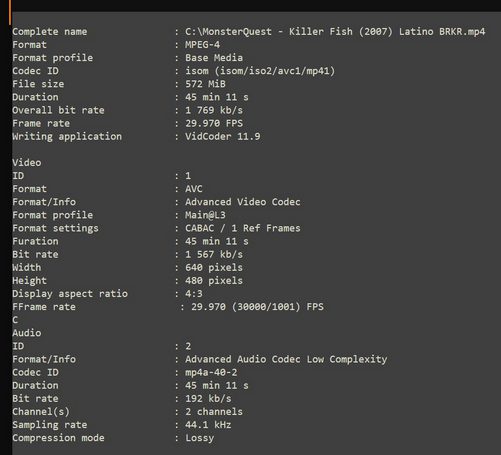Click the 44.1 kHz sampling rate value
The image size is (501, 455).
(x=208, y=425)
